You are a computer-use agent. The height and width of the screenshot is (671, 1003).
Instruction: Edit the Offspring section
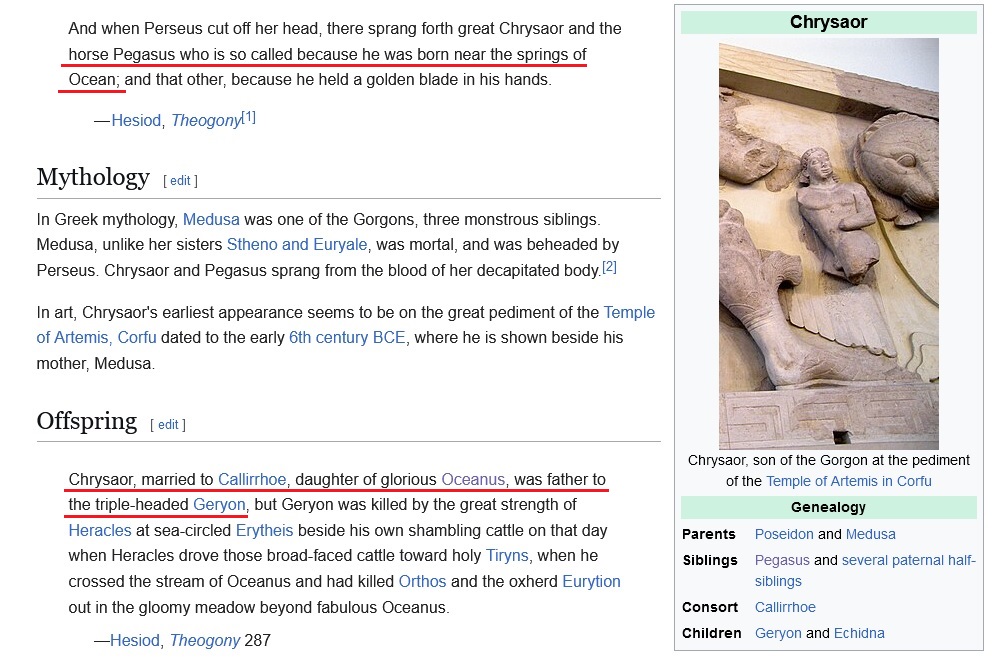pyautogui.click(x=168, y=424)
